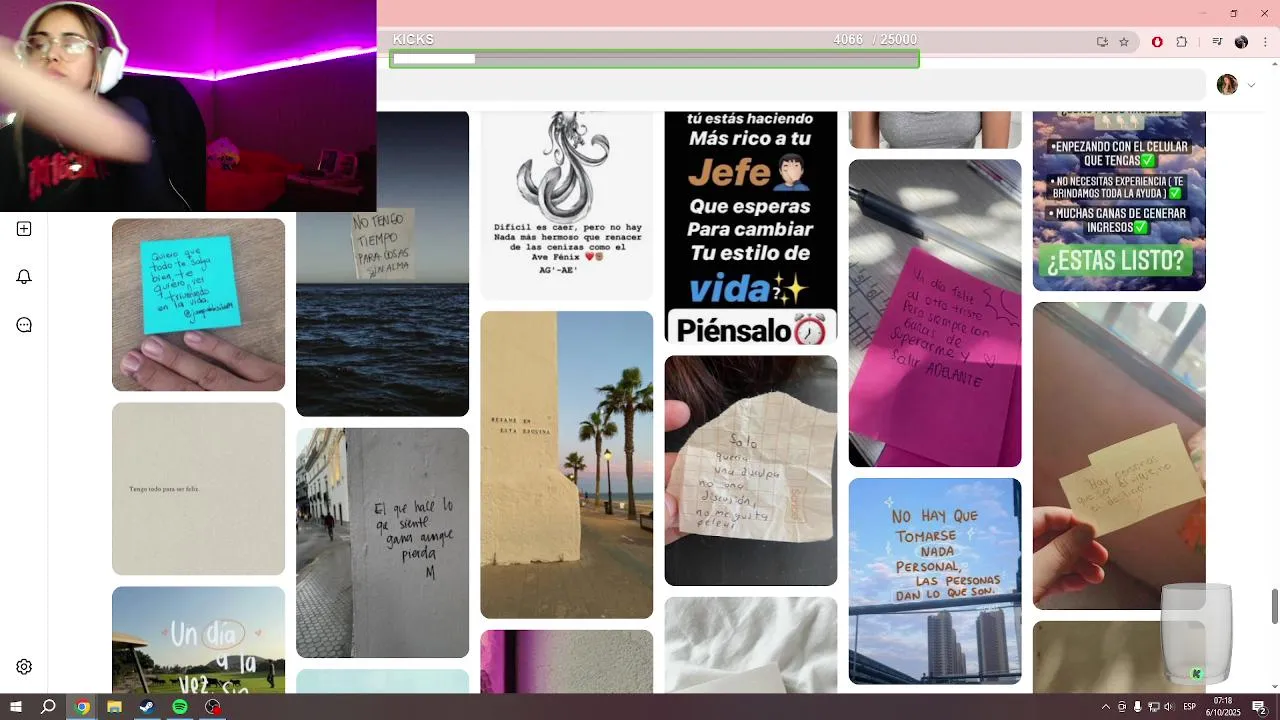The height and width of the screenshot is (720, 1280).
Task: Switch to Chrome in the taskbar
Action: [82, 707]
